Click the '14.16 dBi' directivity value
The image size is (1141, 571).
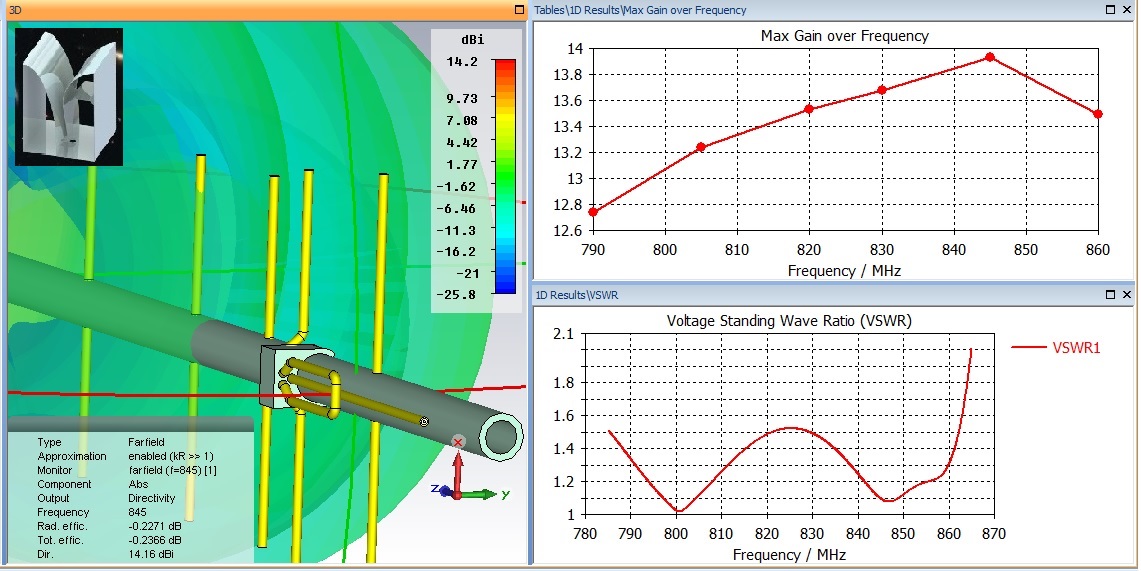(151, 554)
